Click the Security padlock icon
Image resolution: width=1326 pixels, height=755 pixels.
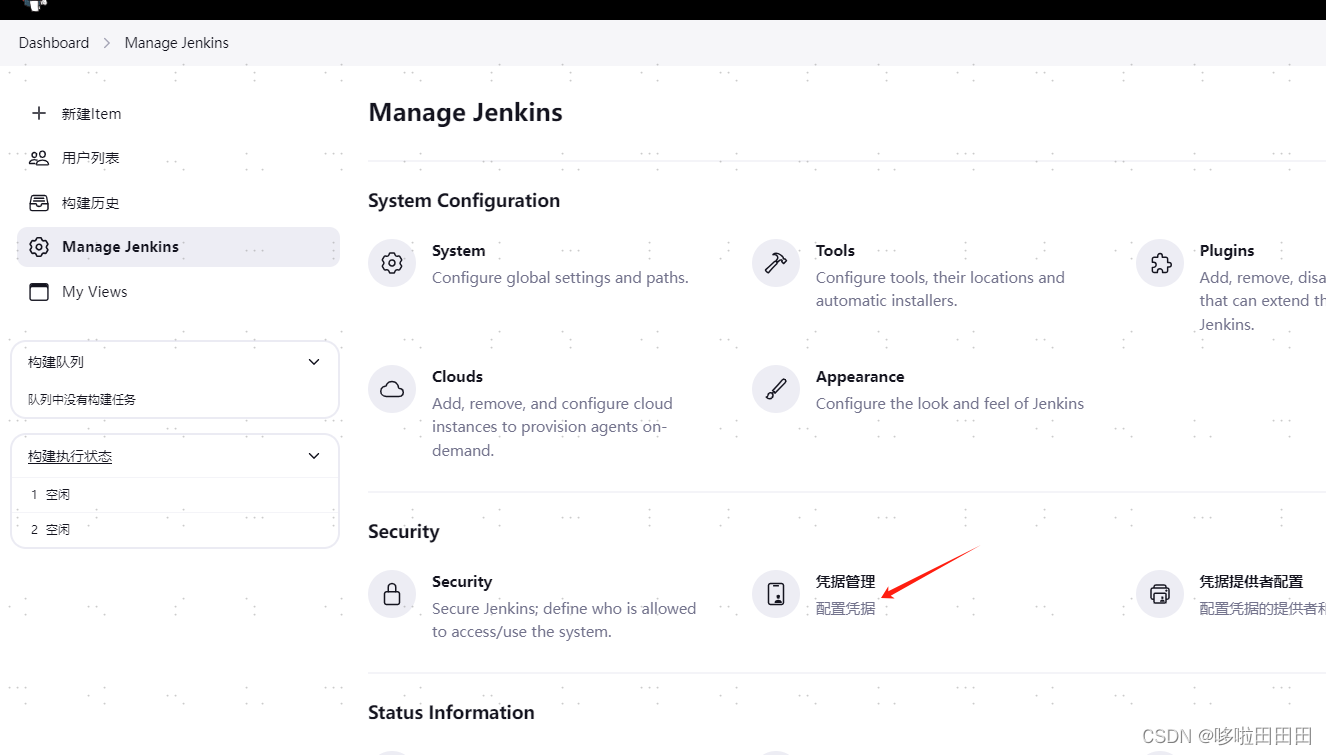pyautogui.click(x=391, y=593)
